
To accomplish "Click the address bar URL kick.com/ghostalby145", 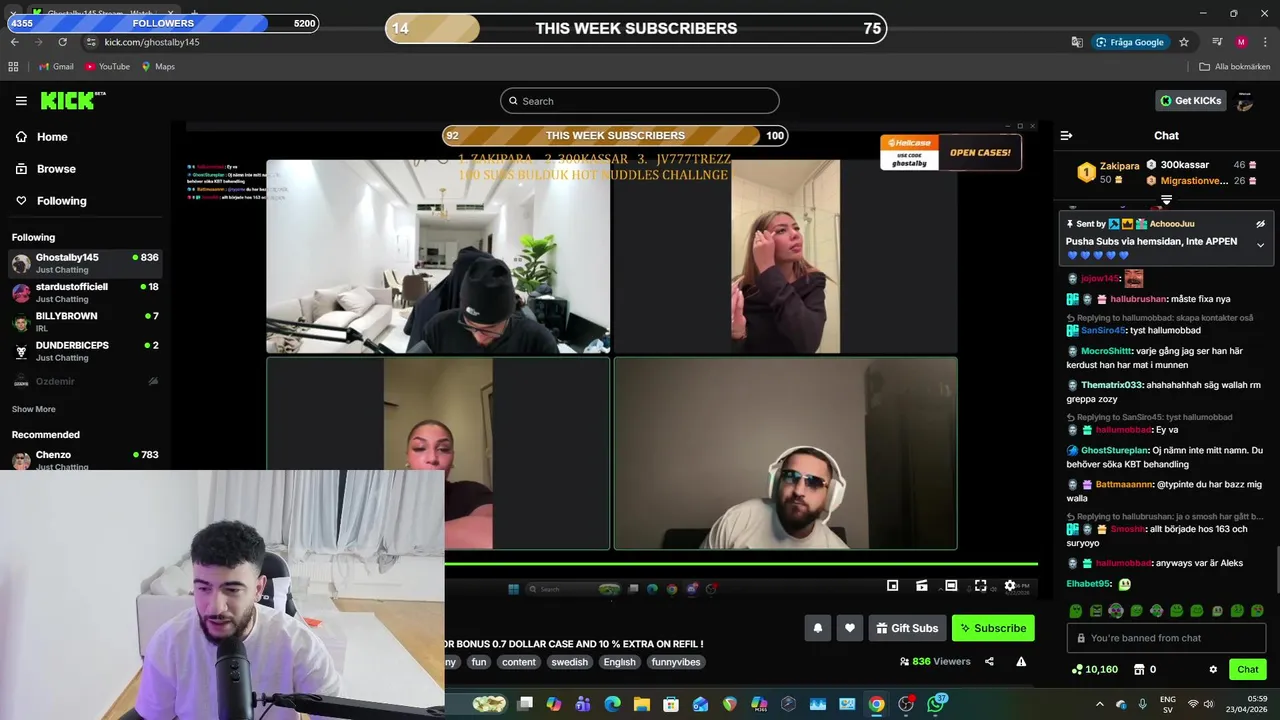I will (152, 42).
